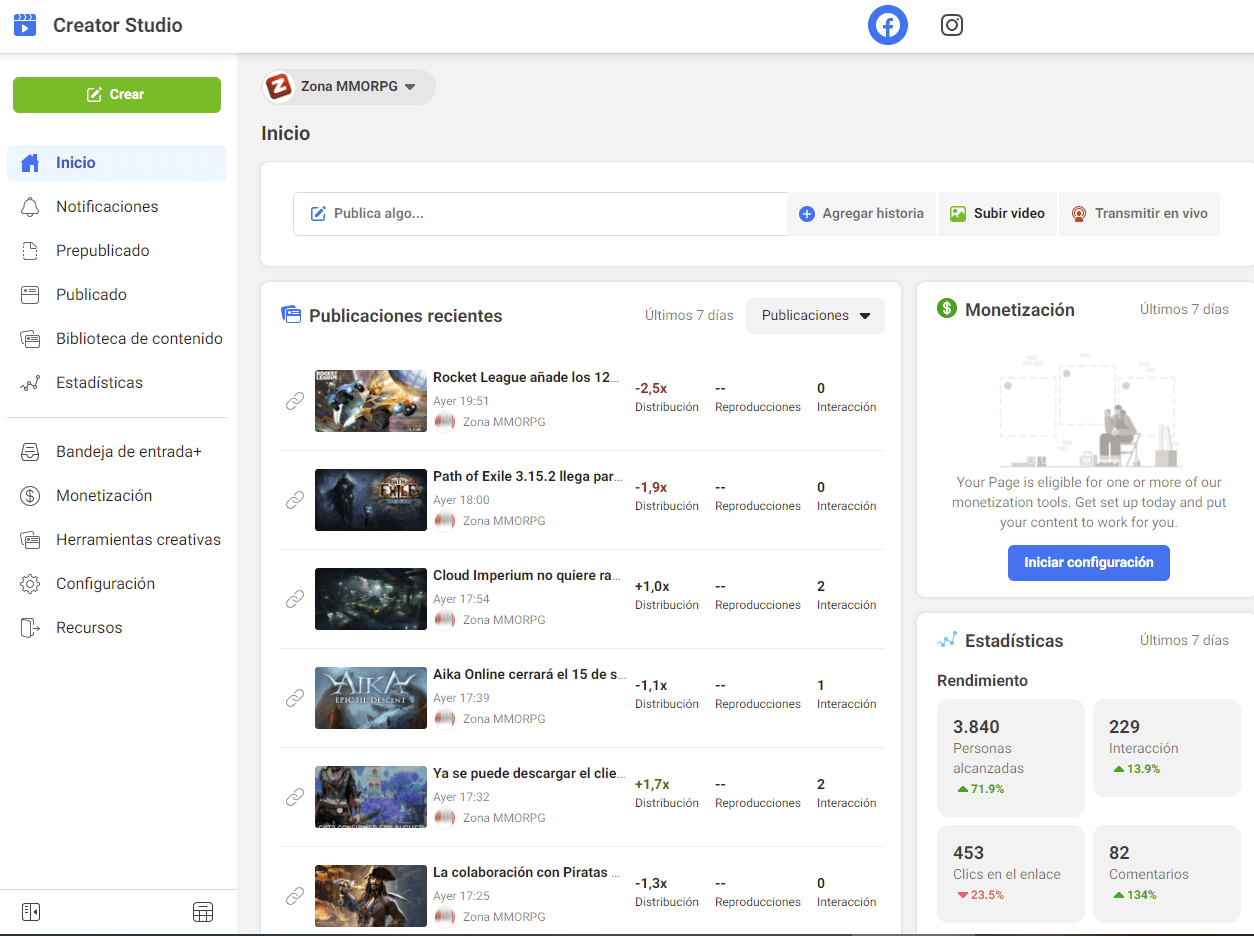The height and width of the screenshot is (936, 1254).
Task: Click the Publica algo input field
Action: [x=540, y=214]
